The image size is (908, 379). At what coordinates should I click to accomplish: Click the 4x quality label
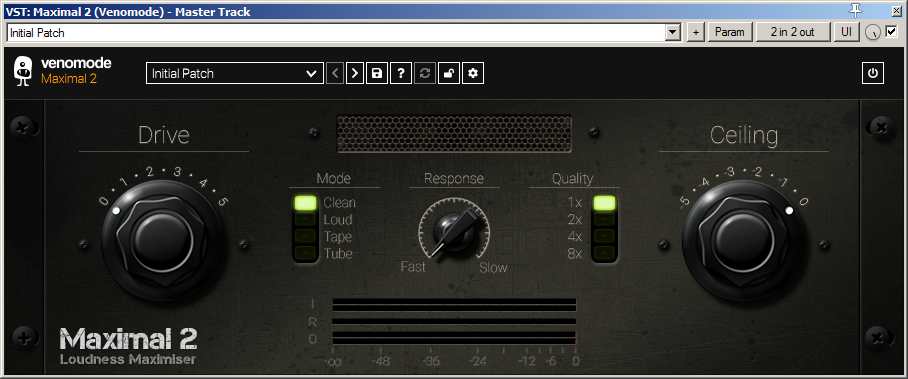[x=574, y=236]
